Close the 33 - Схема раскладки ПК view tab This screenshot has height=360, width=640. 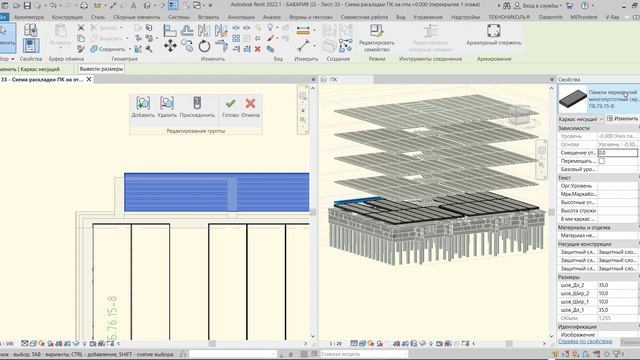click(89, 79)
